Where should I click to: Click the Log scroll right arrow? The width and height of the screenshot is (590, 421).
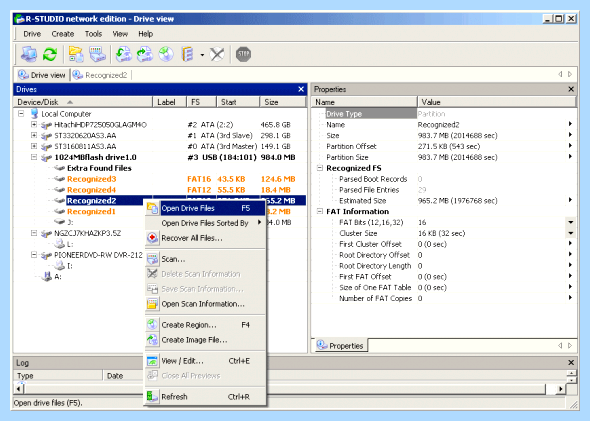pyautogui.click(x=561, y=389)
